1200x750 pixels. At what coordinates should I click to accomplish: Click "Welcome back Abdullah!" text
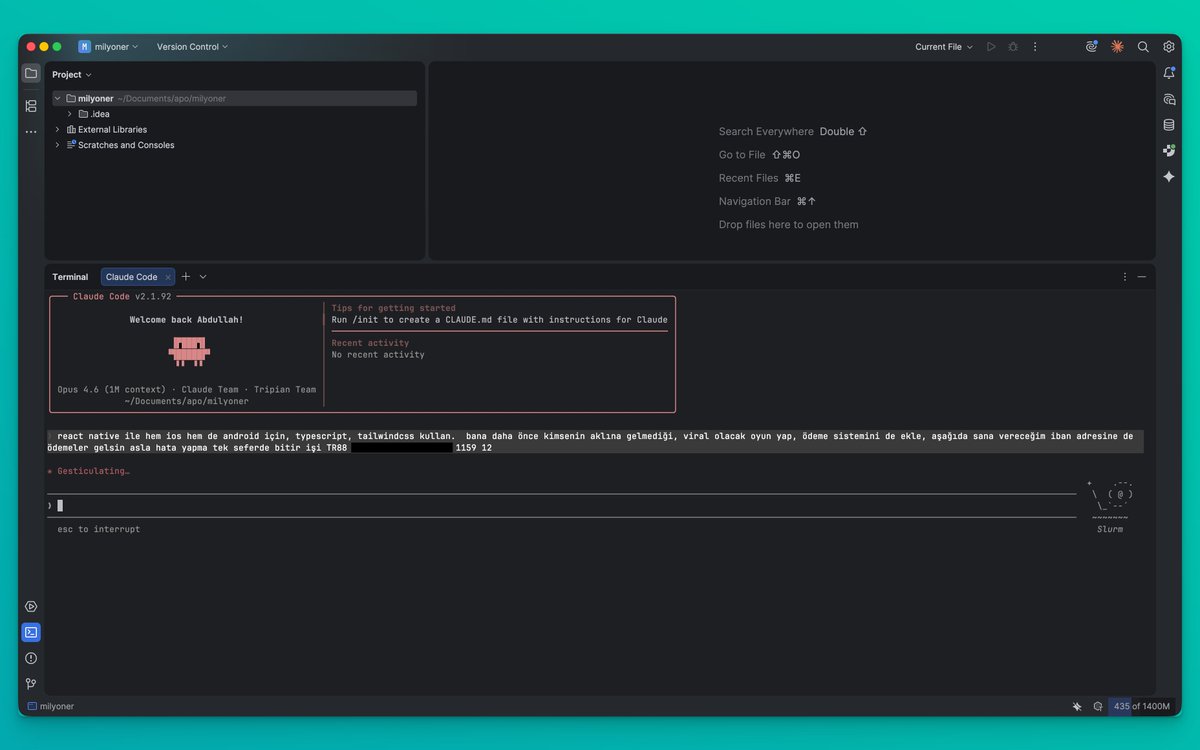pyautogui.click(x=186, y=320)
